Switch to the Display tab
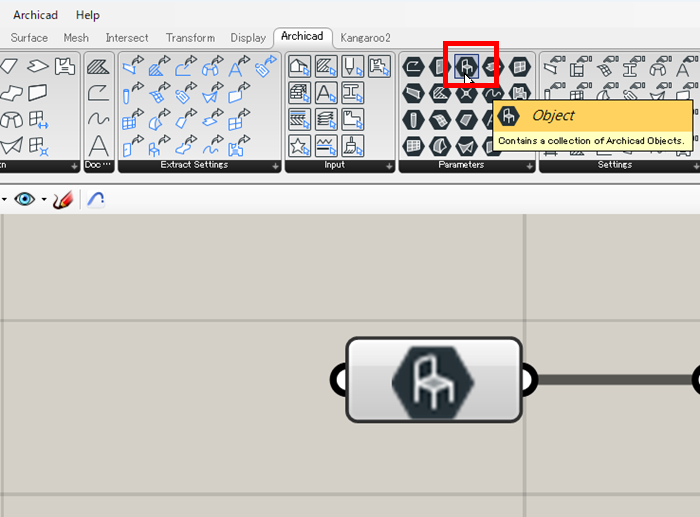The width and height of the screenshot is (700, 517). tap(248, 38)
